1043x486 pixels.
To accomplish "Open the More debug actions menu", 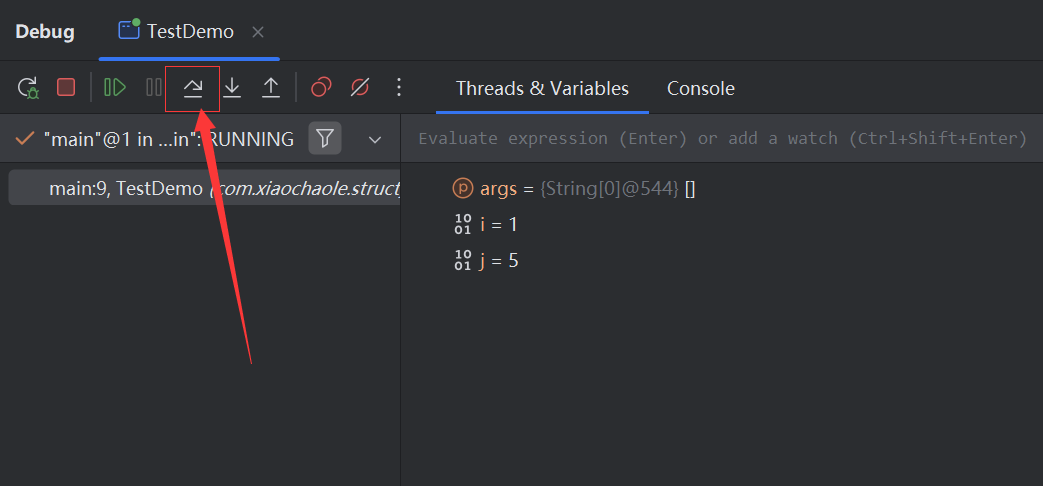I will tap(399, 88).
